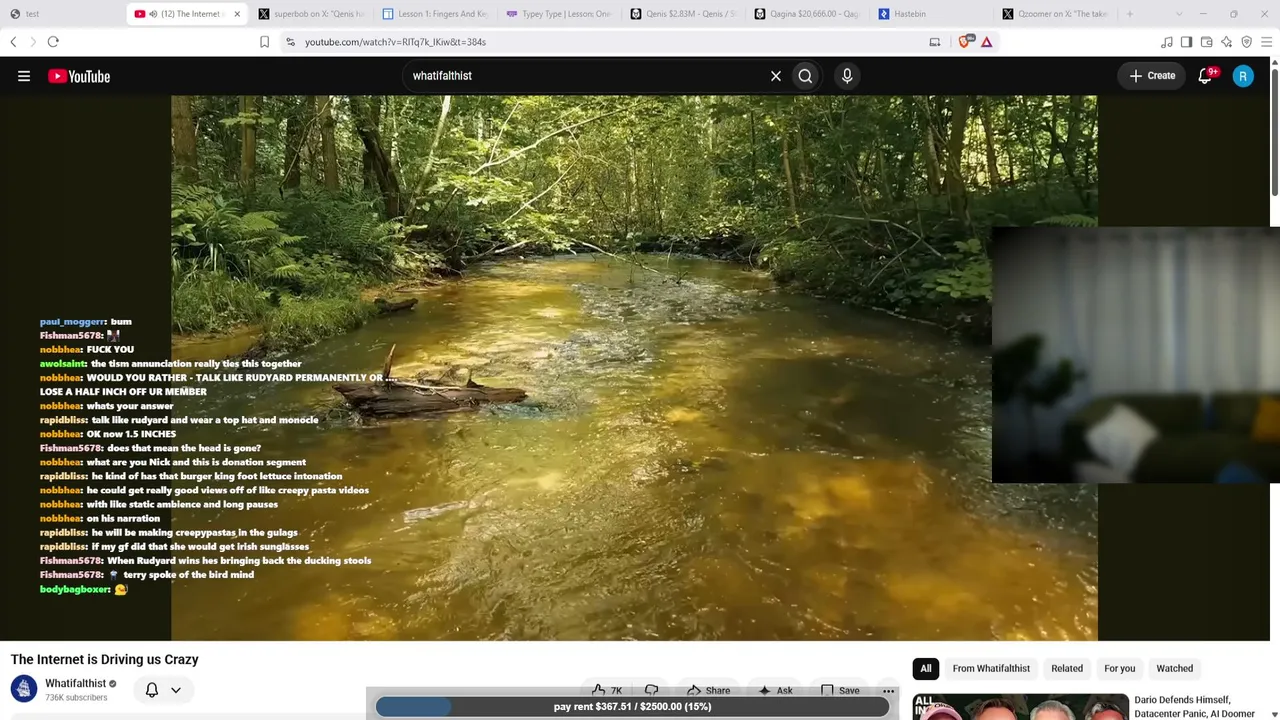Open the Whatifalthist channel name link
Viewport: 1280px width, 720px height.
point(75,684)
